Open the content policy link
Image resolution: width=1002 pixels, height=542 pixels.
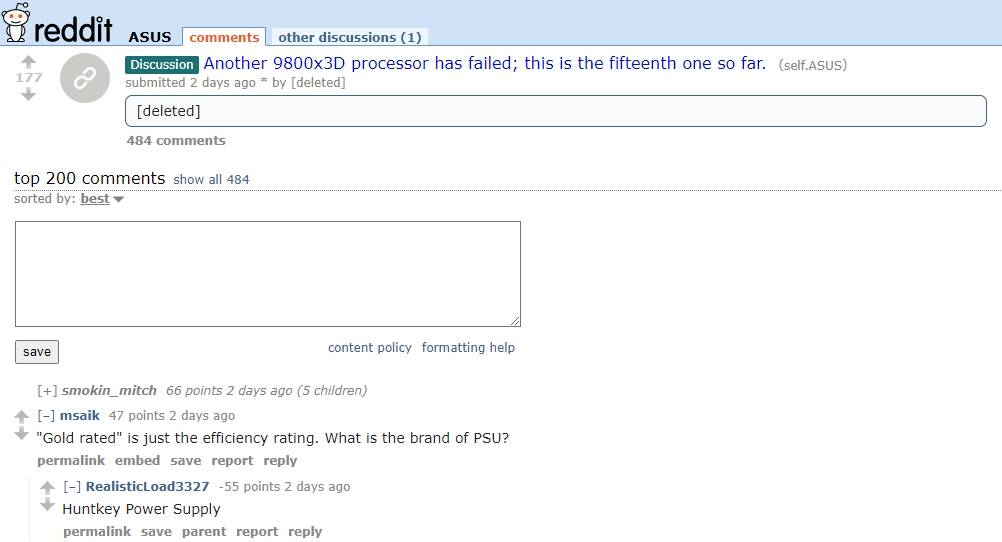click(369, 347)
